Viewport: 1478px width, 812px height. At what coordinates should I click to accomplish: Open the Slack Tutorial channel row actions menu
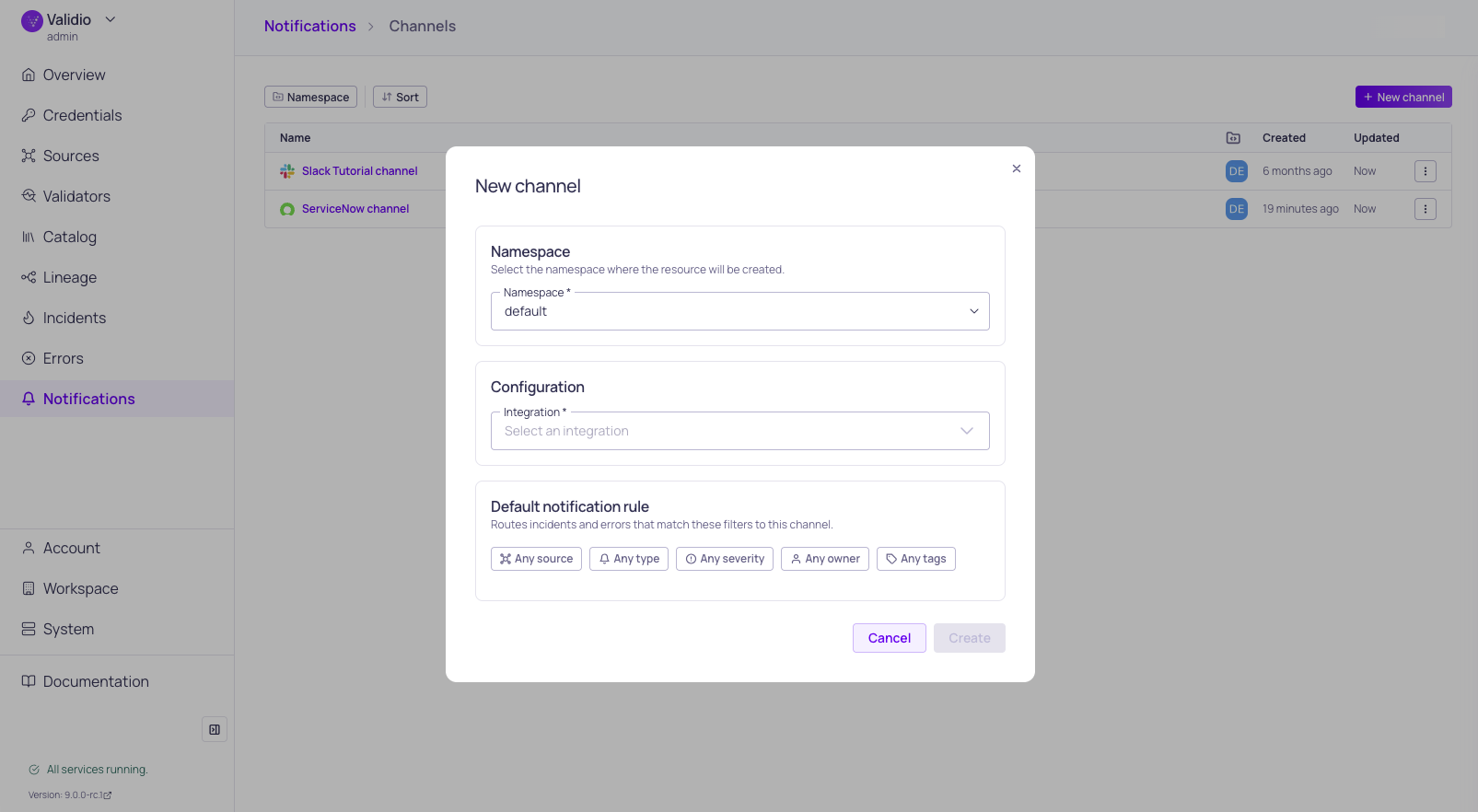point(1426,171)
